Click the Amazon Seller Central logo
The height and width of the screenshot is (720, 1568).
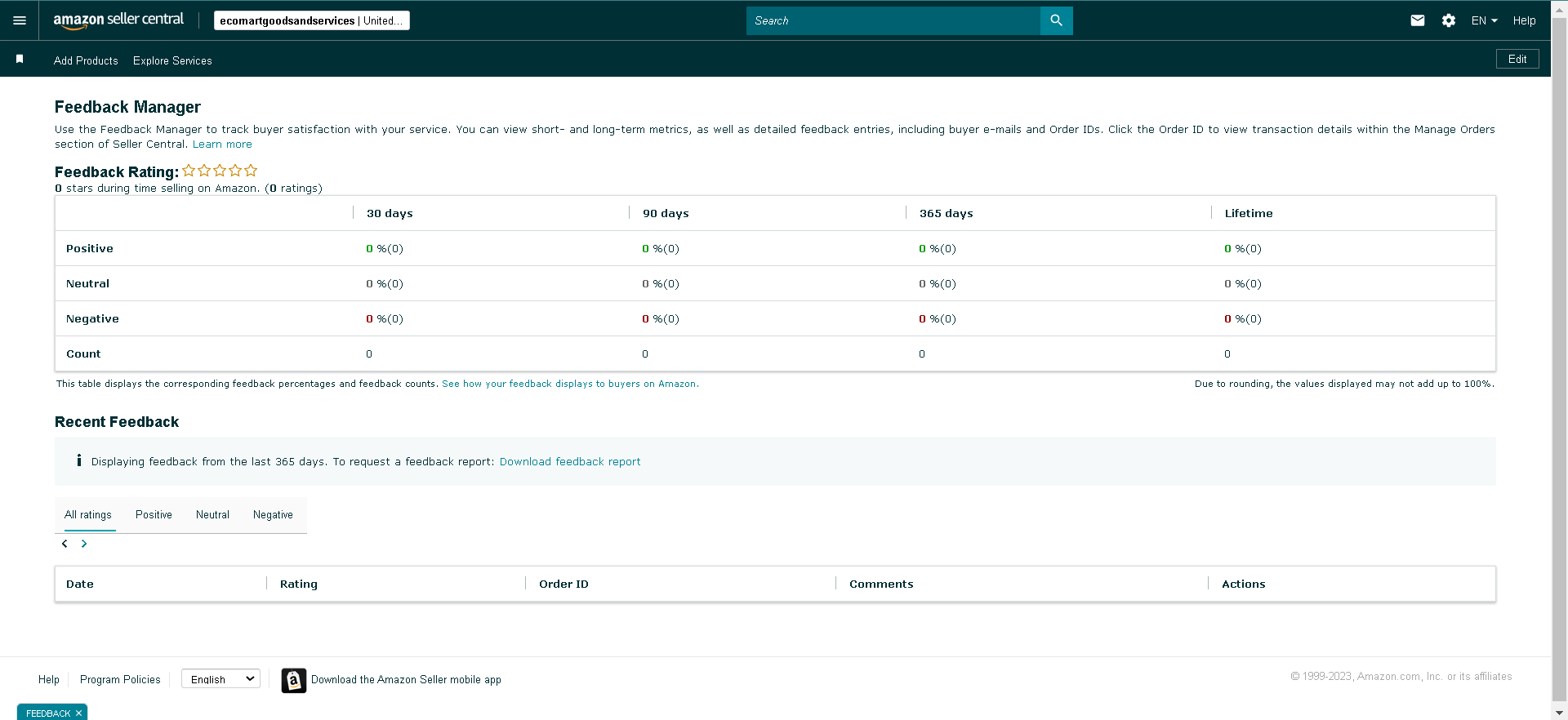click(118, 20)
